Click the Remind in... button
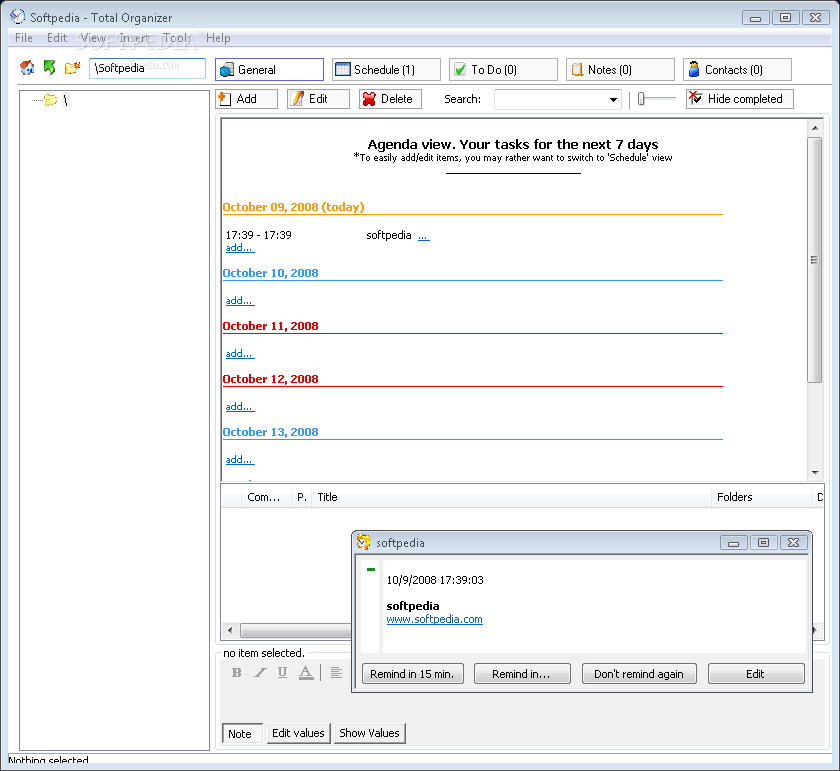The width and height of the screenshot is (840, 771). (522, 674)
